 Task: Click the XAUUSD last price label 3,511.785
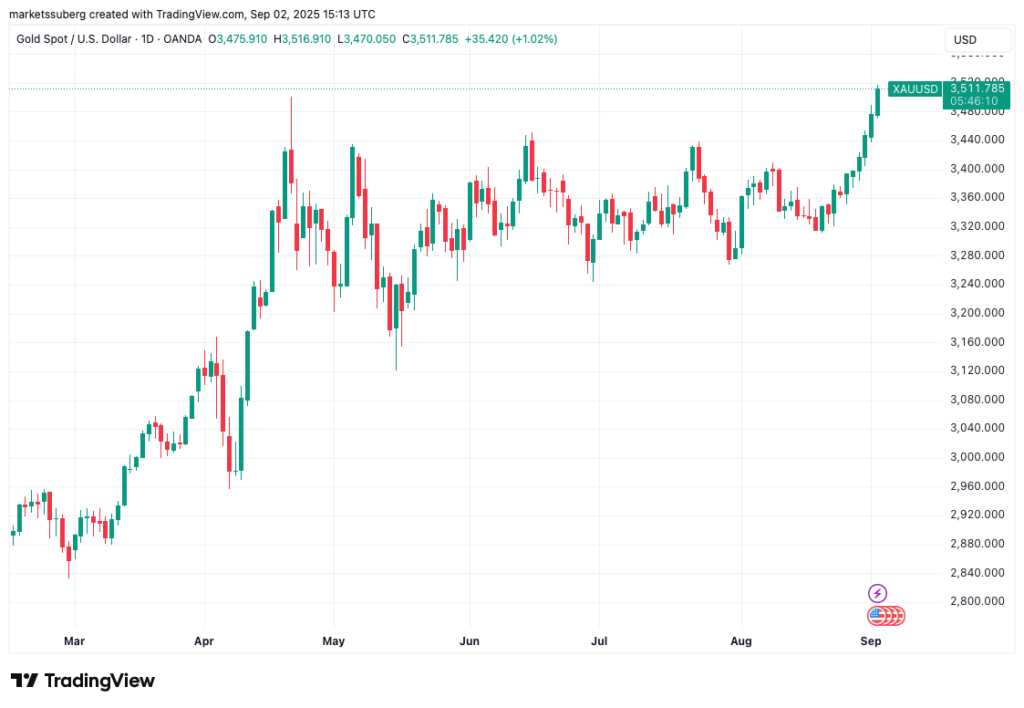point(975,89)
